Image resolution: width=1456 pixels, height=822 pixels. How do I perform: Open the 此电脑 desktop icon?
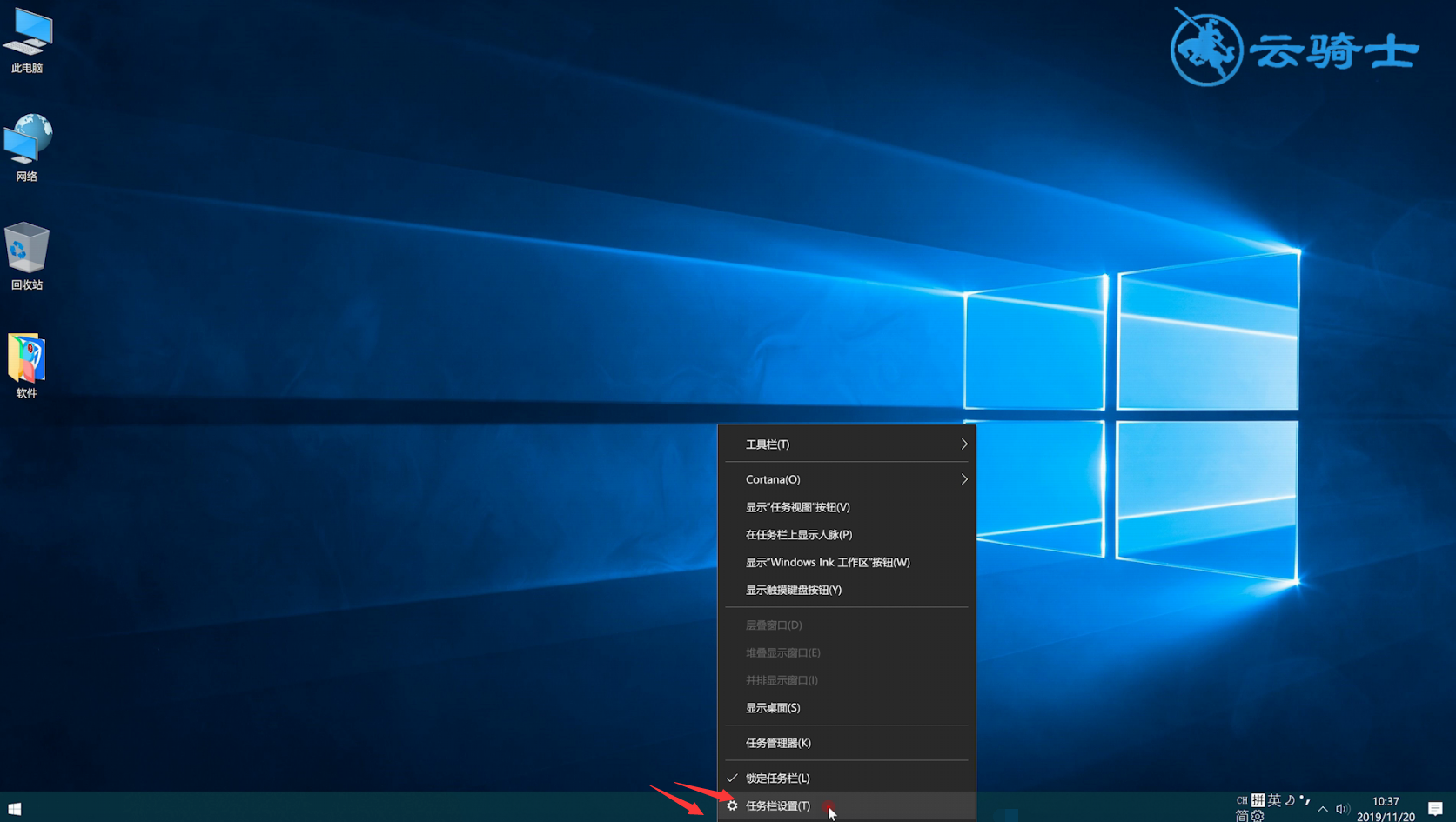pos(27,41)
